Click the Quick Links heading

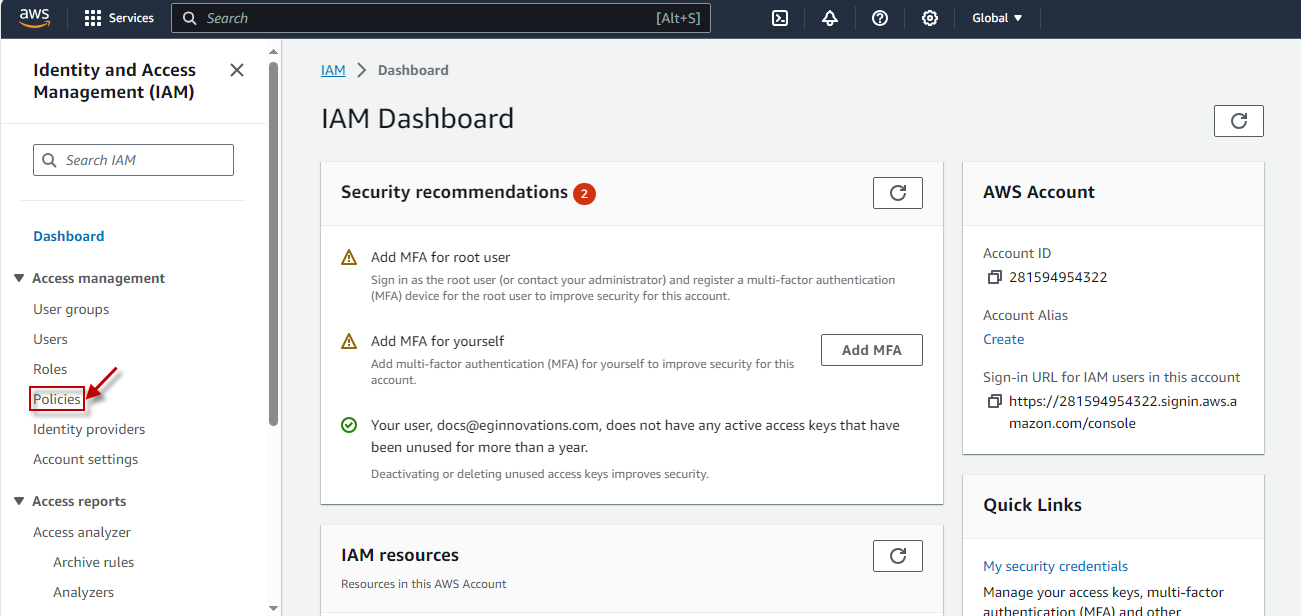1033,505
